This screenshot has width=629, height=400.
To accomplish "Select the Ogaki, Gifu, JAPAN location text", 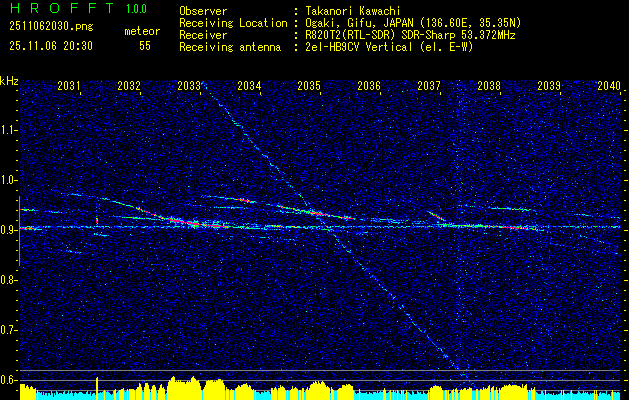I will [413, 23].
